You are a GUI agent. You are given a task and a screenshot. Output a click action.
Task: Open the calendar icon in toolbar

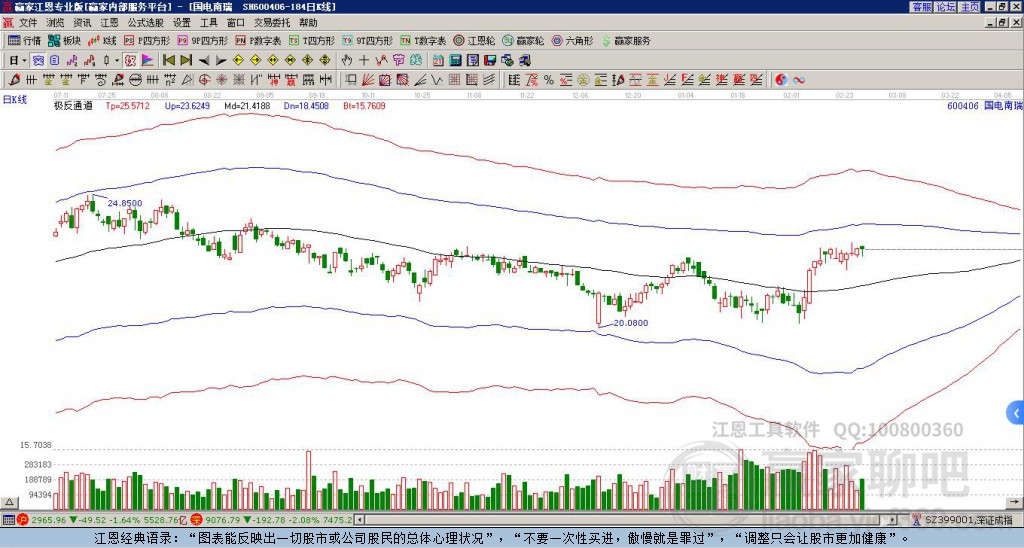(438, 60)
